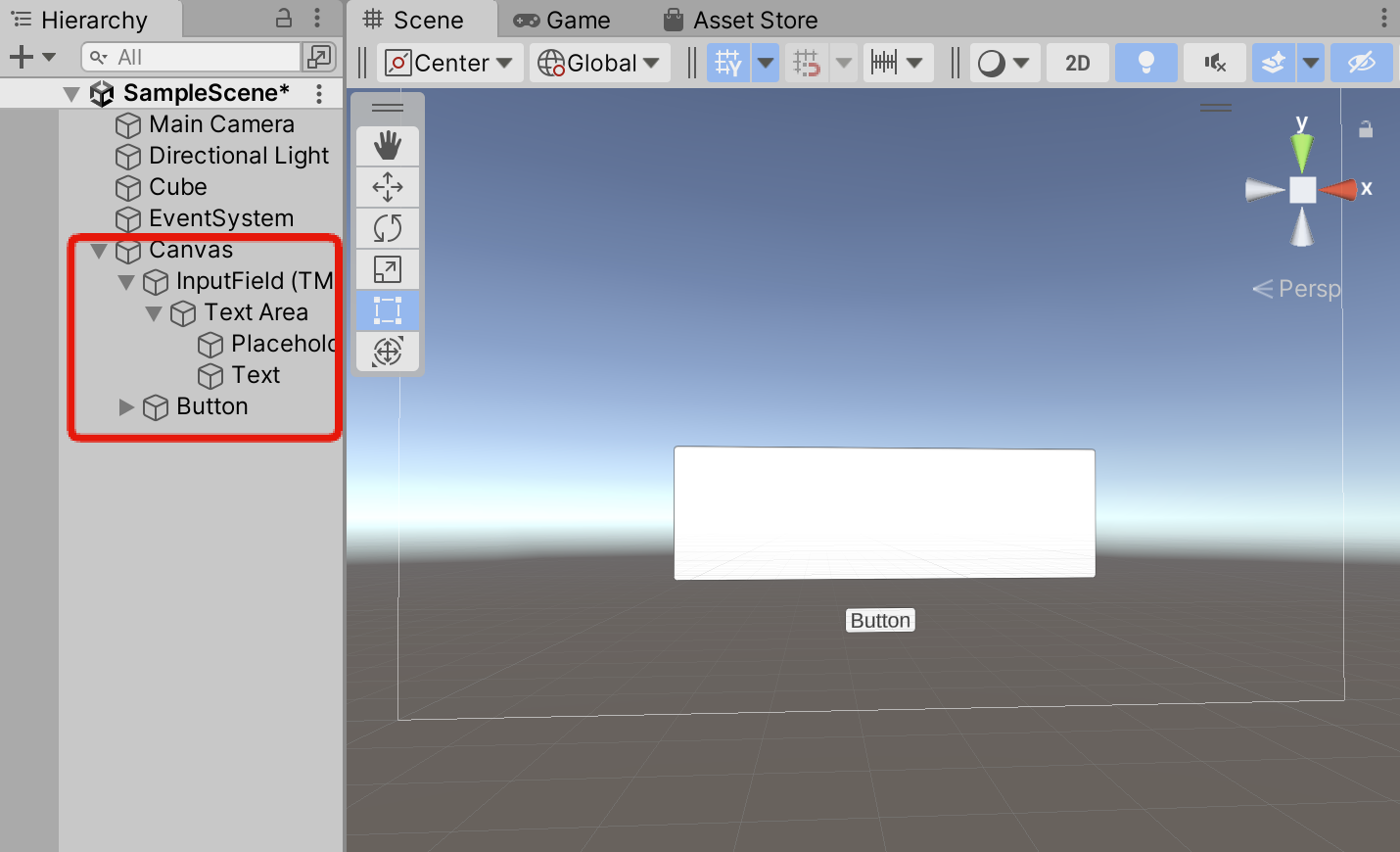Open the Global orientation dropdown
Viewport: 1400px width, 852px height.
pos(598,62)
